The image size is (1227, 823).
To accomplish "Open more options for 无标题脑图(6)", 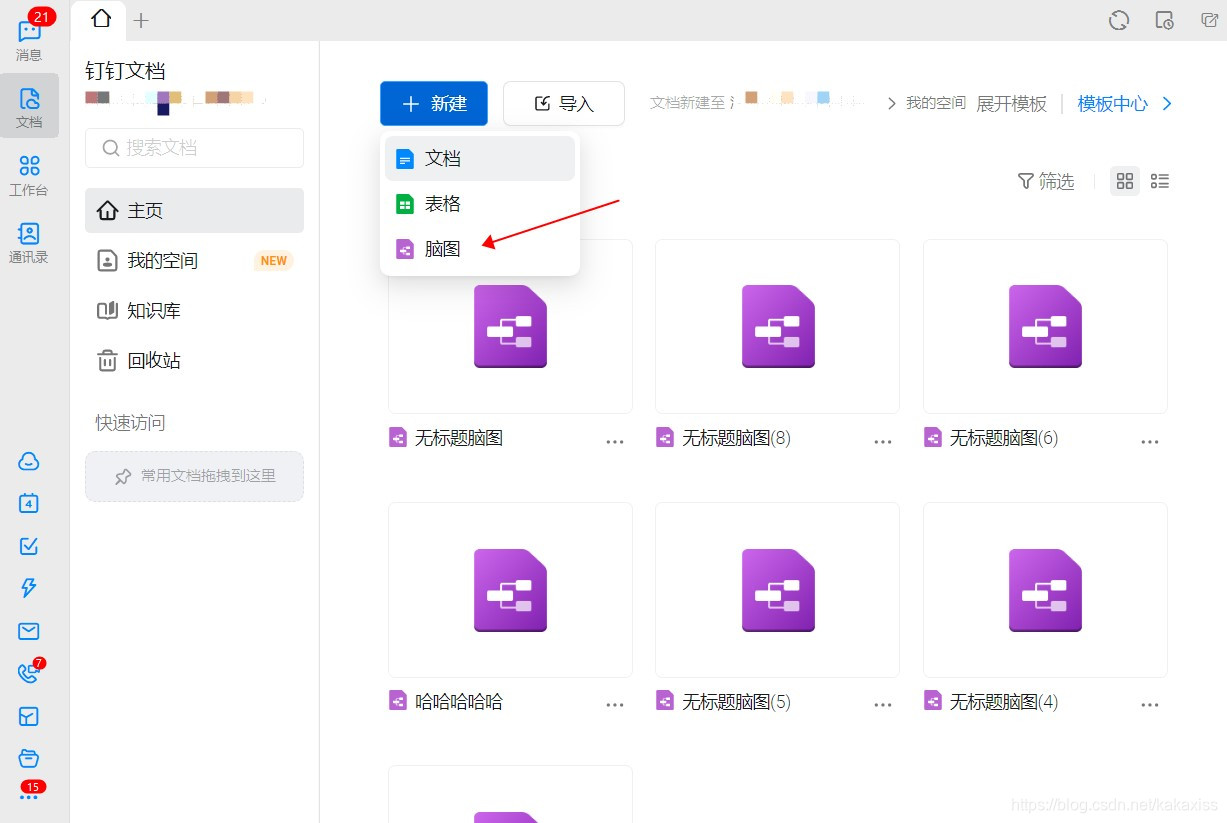I will click(1150, 441).
